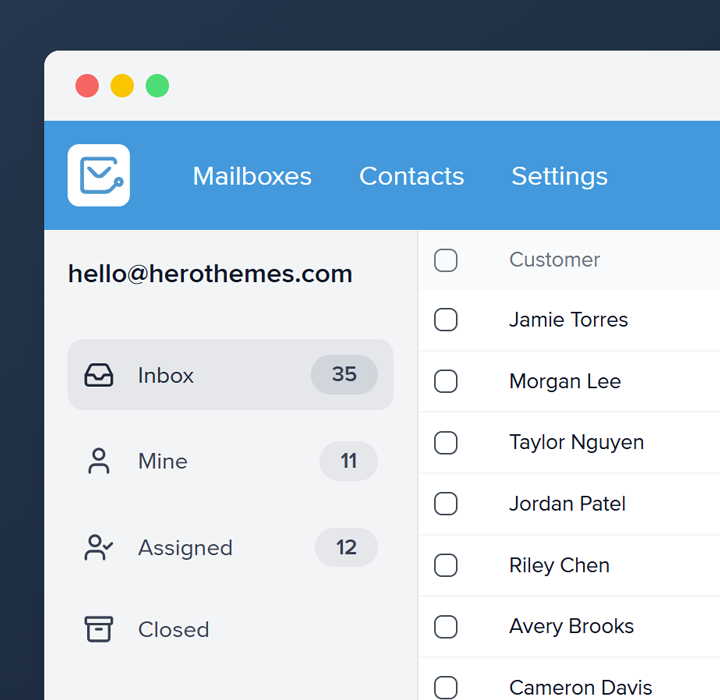Click the Mine person icon
Screen dimensions: 720x700
pos(99,461)
